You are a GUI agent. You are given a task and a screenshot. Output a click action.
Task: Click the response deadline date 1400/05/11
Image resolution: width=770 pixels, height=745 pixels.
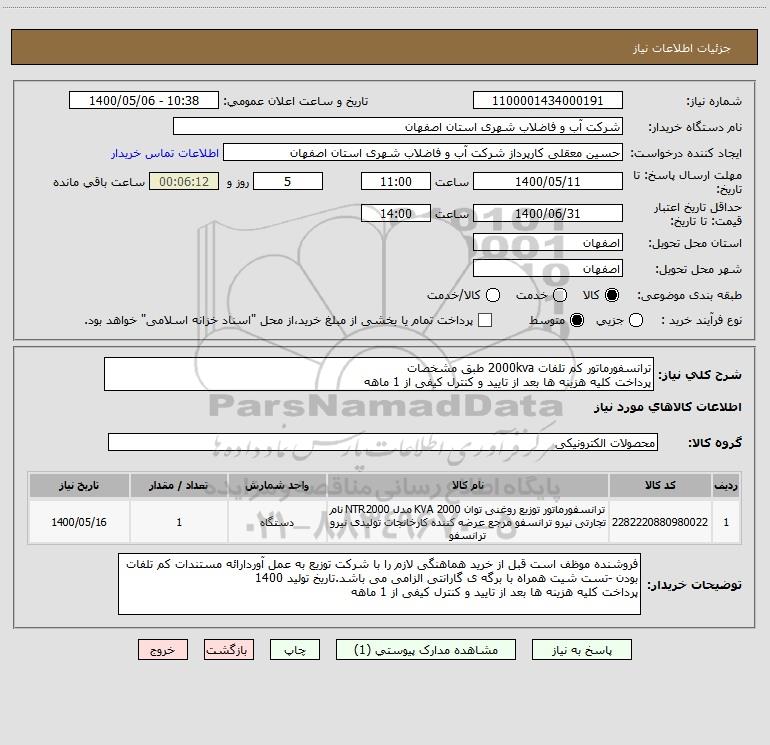[548, 182]
